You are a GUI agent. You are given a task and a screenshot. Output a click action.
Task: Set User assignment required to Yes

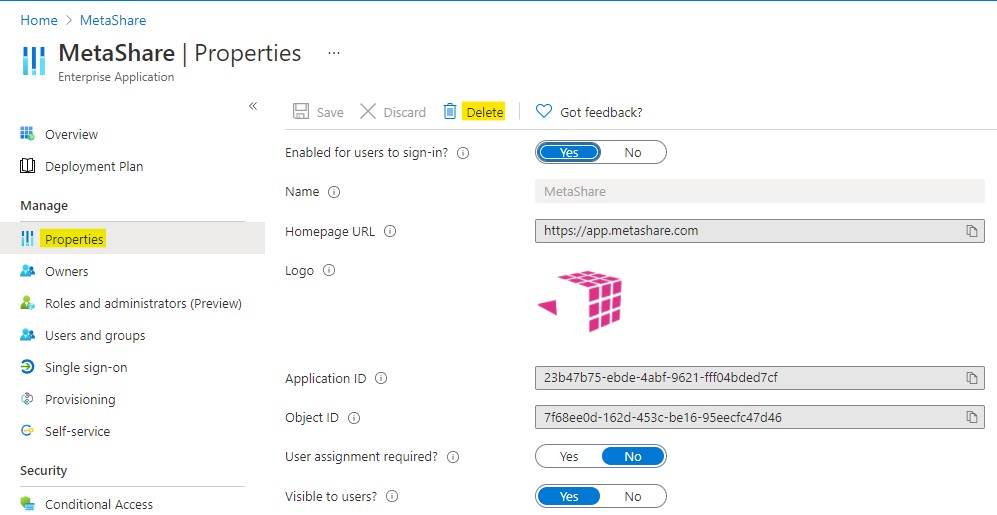point(569,457)
